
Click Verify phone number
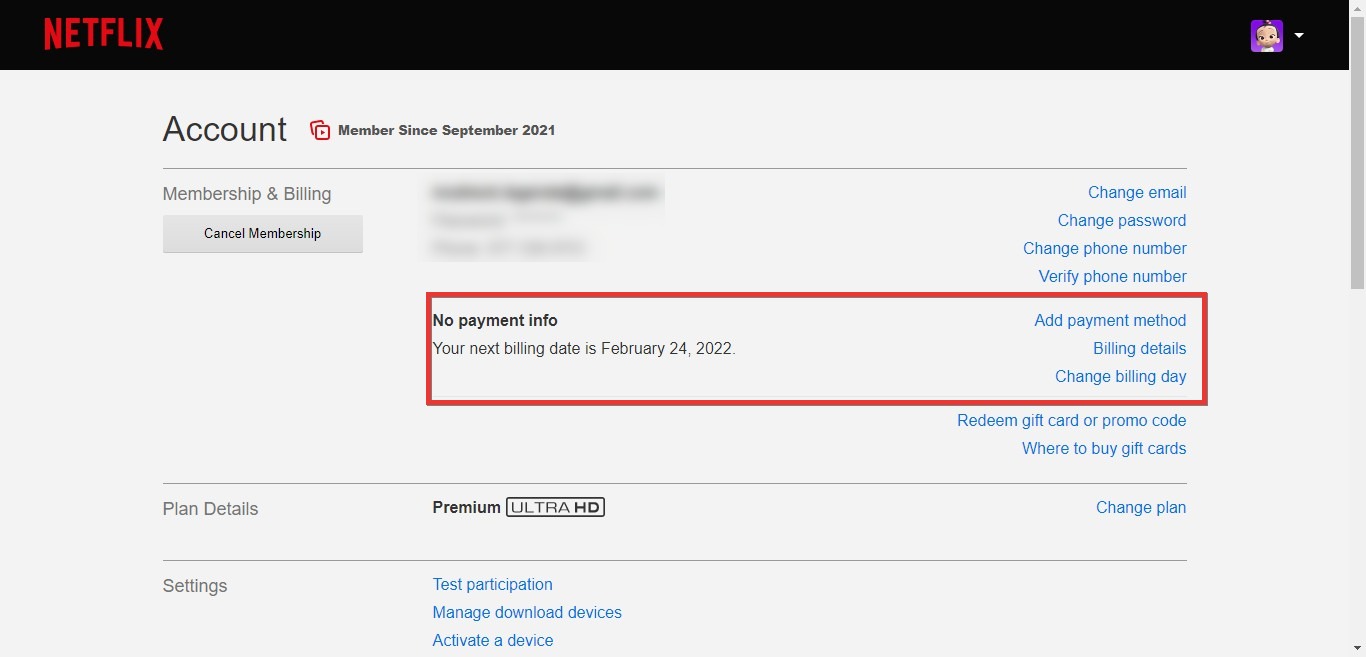point(1112,276)
